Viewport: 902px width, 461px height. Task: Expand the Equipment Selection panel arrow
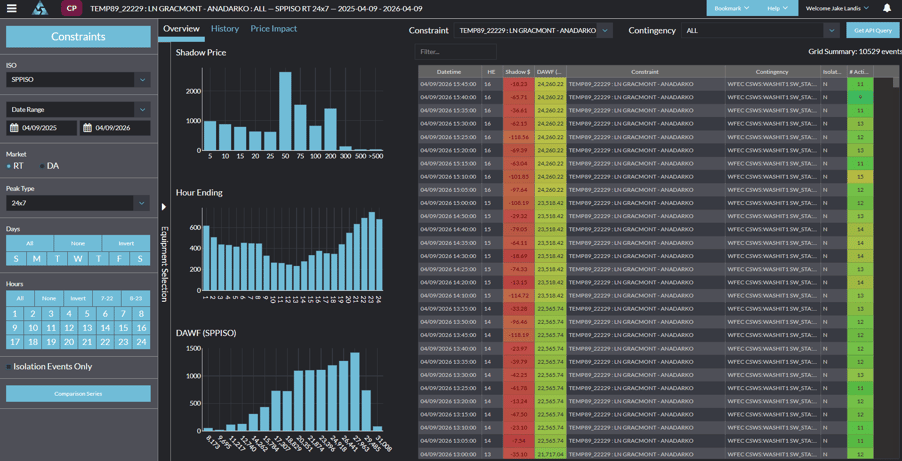164,207
